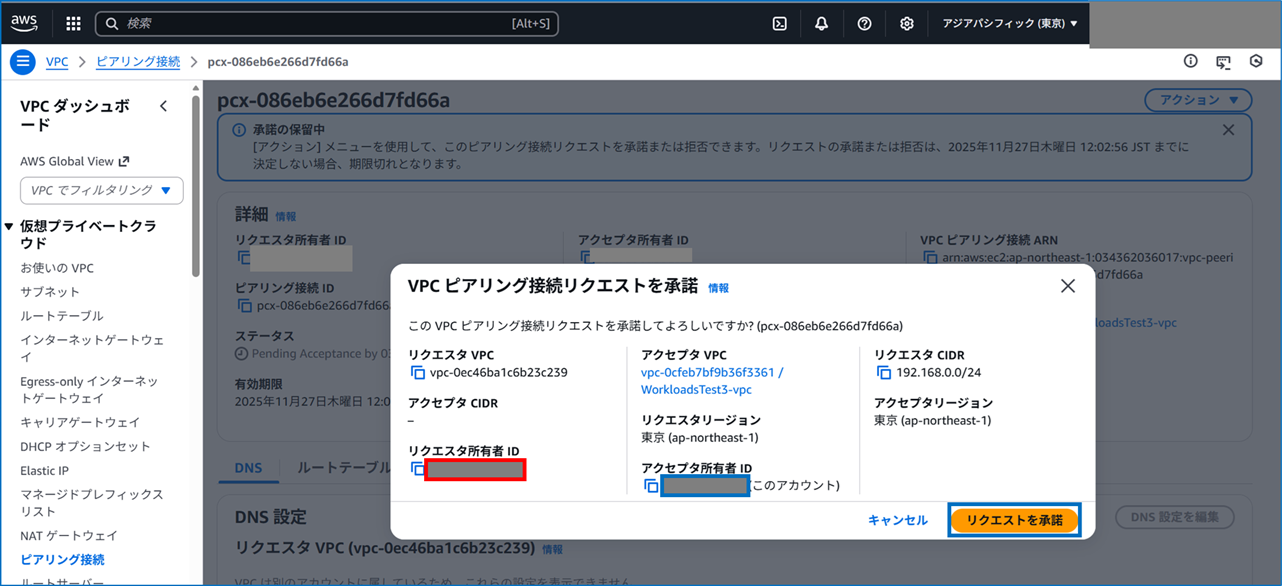
Task: Open the アクション dropdown menu
Action: point(1197,100)
